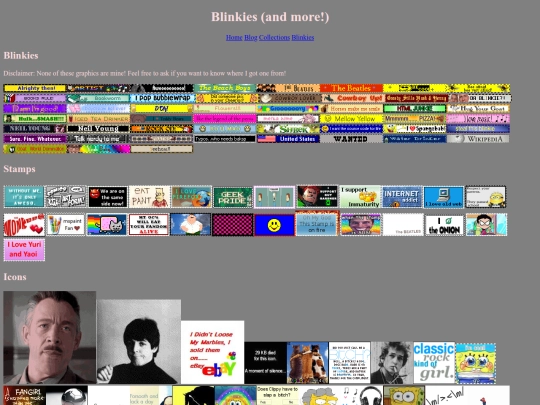Image resolution: width=540 pixels, height=405 pixels.
Task: Select the 'I love the Onion' stamp
Action: point(444,225)
